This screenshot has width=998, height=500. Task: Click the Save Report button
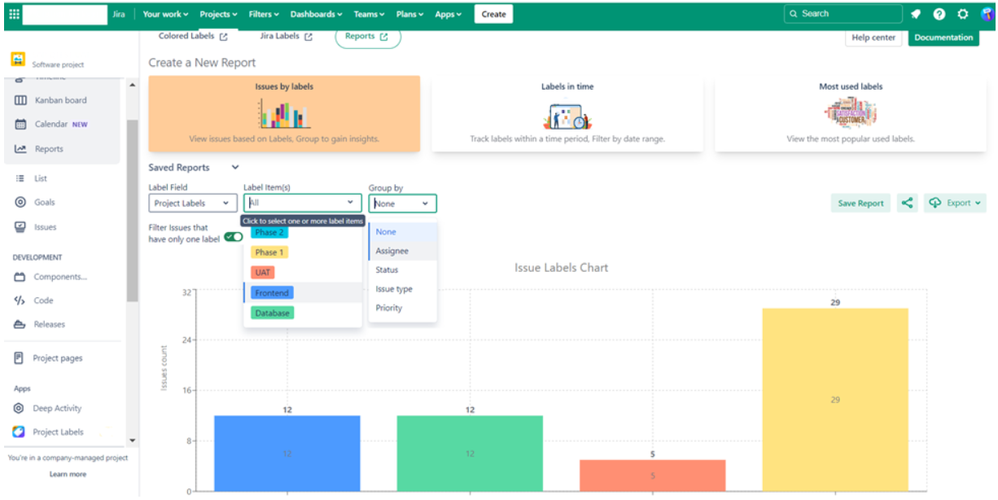[x=861, y=203]
